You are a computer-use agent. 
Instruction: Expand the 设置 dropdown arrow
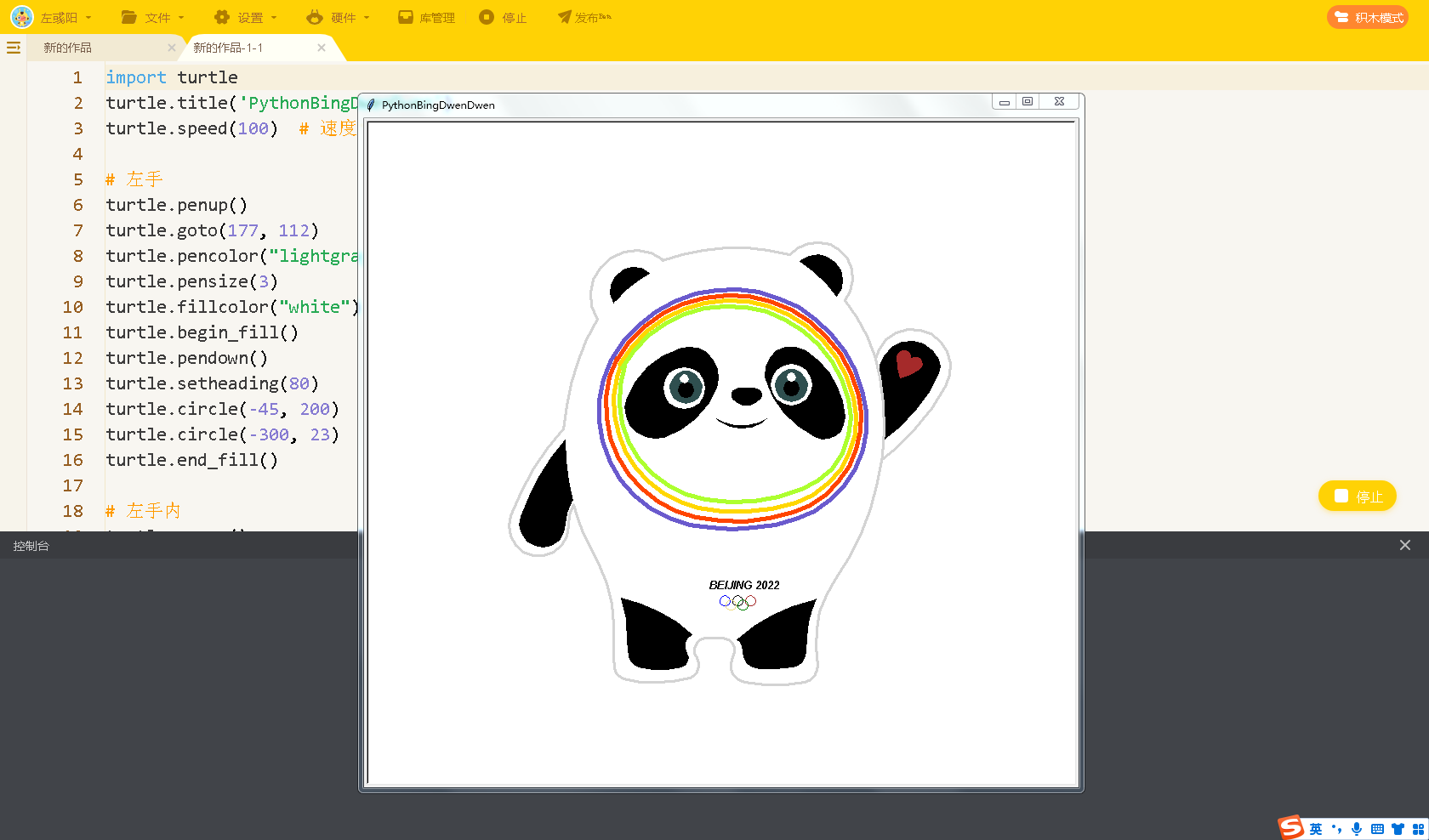274,18
